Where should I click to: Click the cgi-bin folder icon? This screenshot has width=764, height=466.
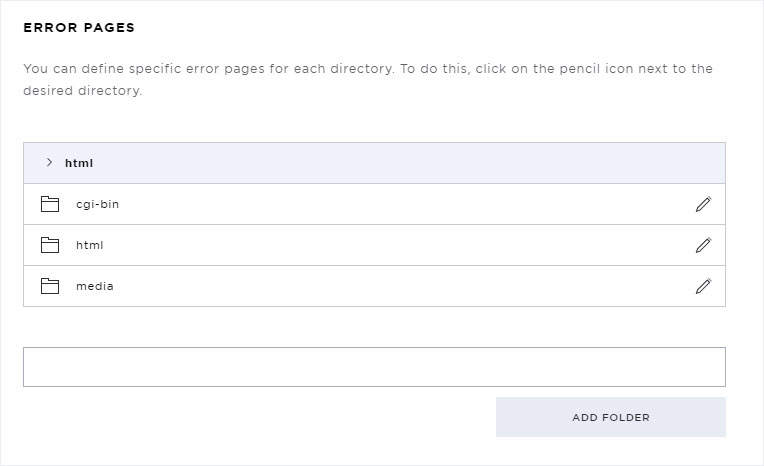tap(50, 204)
